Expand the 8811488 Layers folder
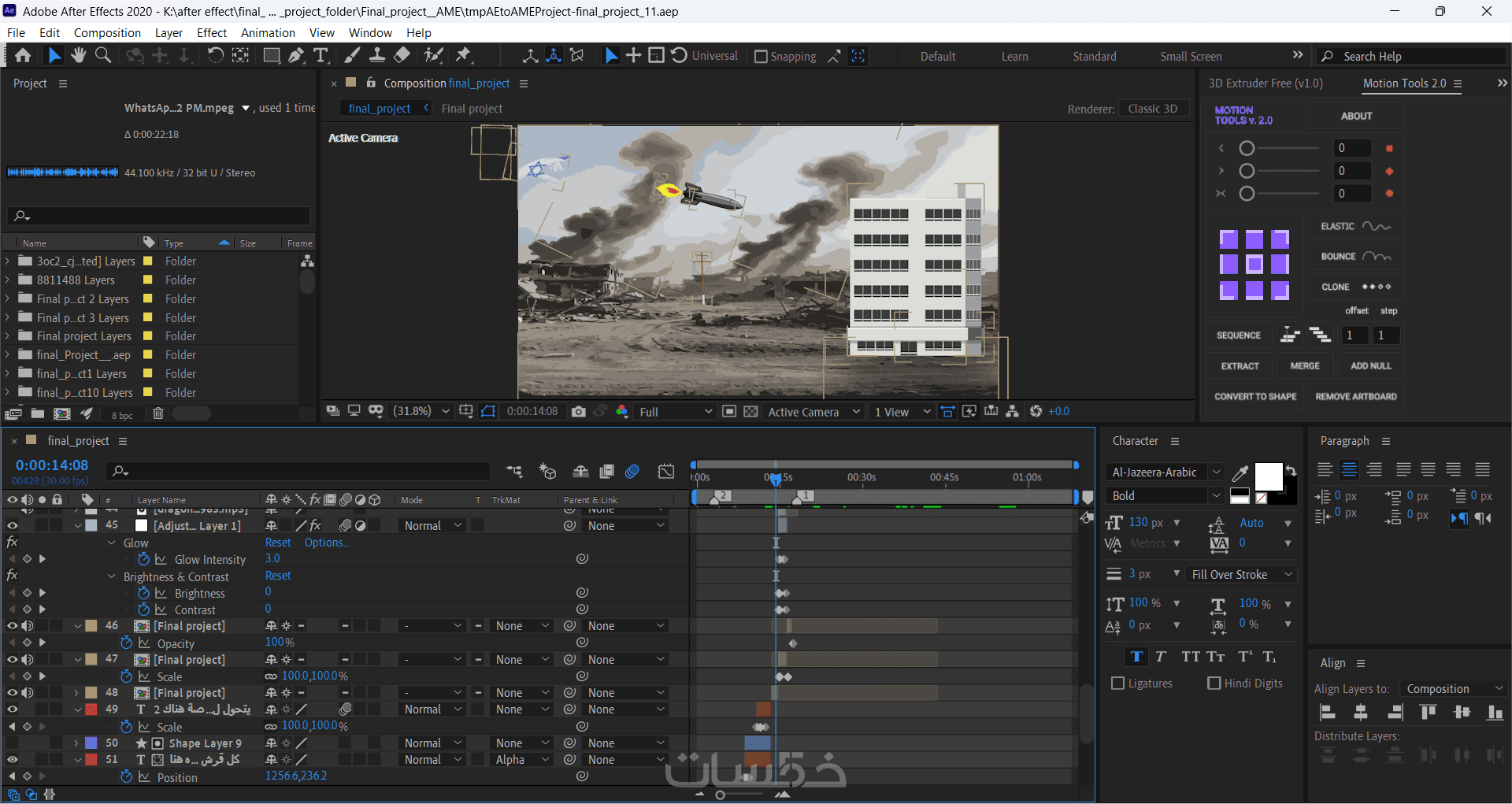 8,280
